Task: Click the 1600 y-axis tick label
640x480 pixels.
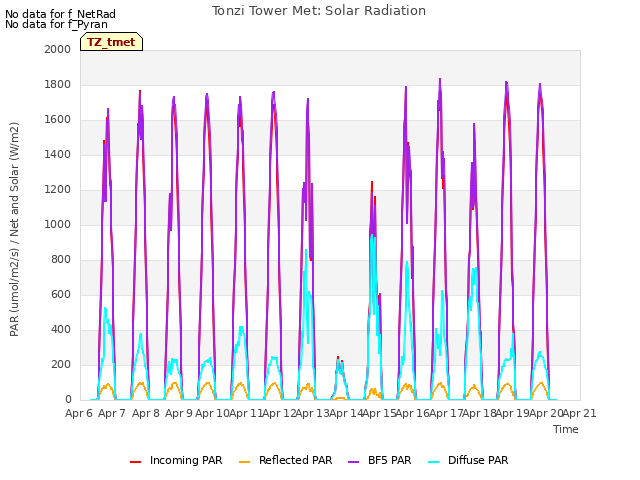Action: point(58,120)
